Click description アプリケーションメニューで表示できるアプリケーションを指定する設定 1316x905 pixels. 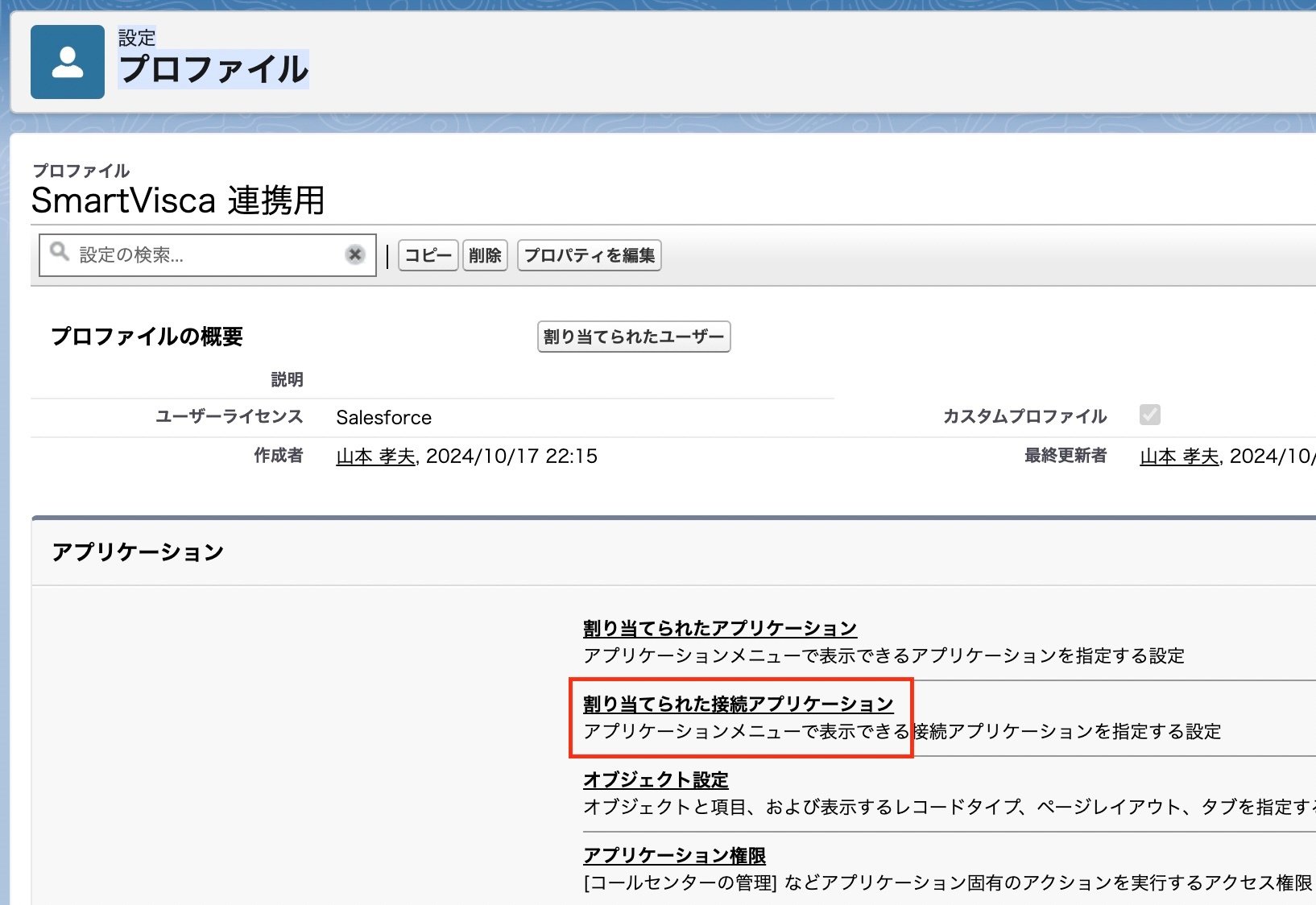pyautogui.click(x=884, y=655)
